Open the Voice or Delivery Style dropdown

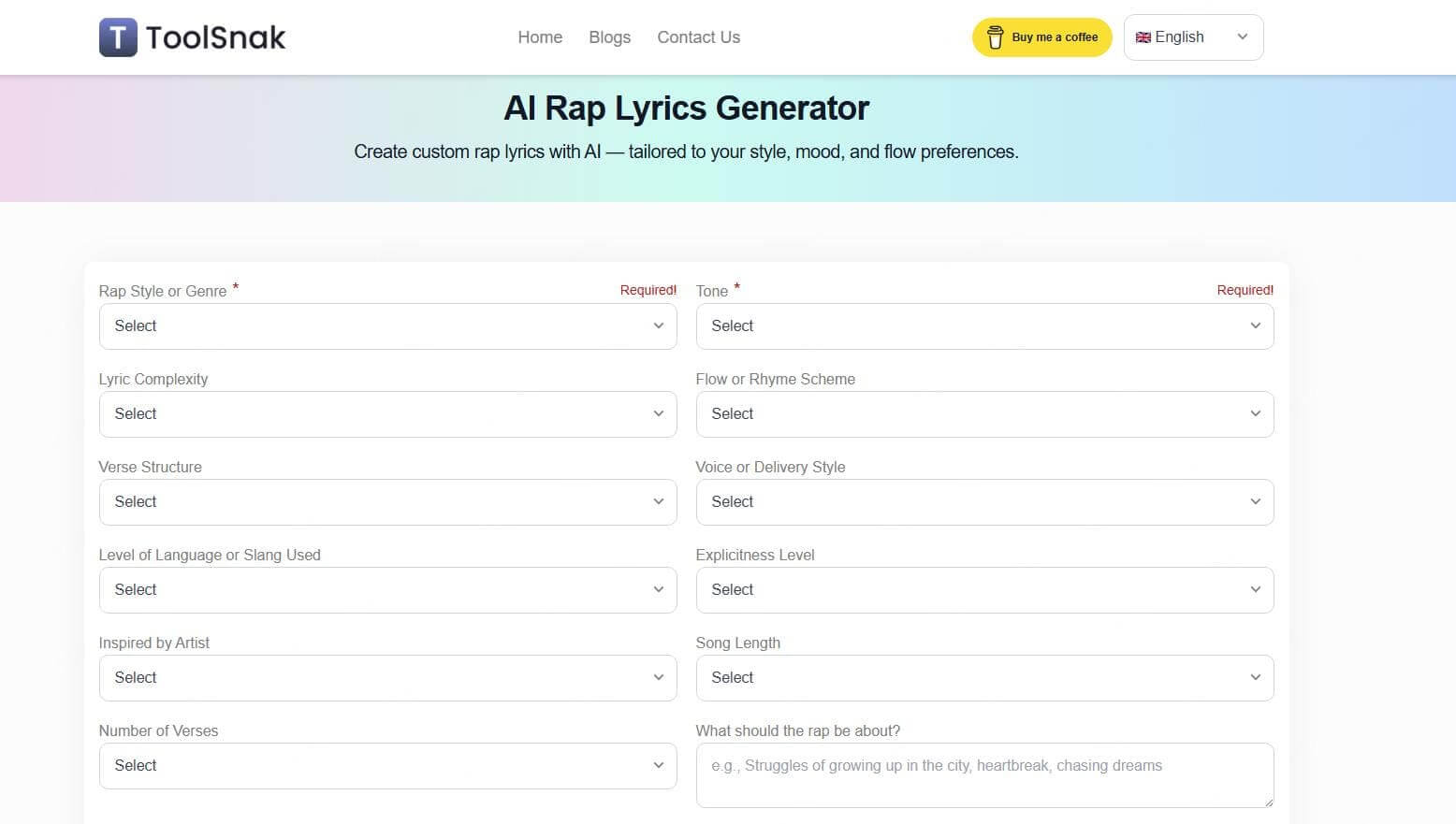pyautogui.click(x=984, y=501)
